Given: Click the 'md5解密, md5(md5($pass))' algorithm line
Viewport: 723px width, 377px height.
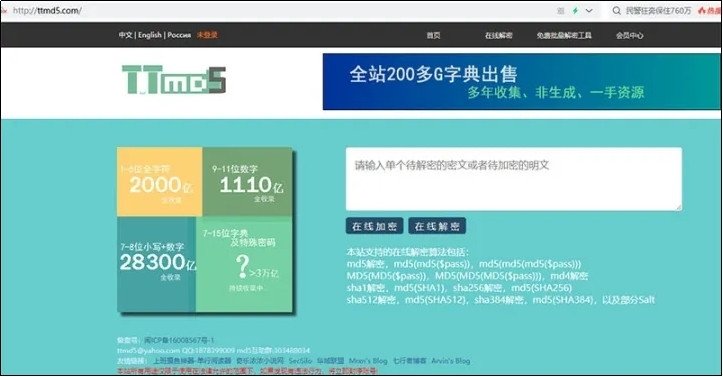Looking at the screenshot, I should 464,264.
